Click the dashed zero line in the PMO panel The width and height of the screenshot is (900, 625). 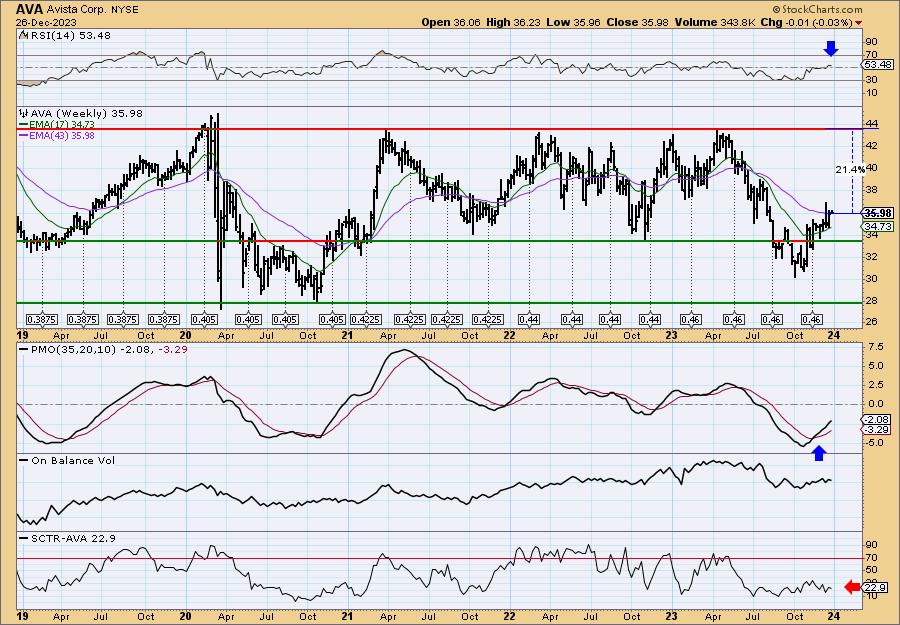click(x=439, y=404)
